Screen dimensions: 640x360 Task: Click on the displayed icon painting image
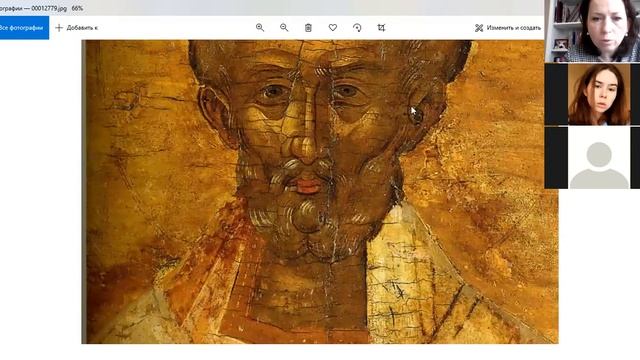pos(320,191)
